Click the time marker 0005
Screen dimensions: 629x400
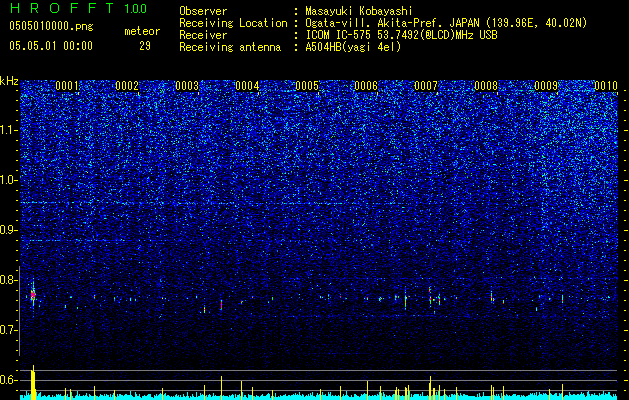307,86
